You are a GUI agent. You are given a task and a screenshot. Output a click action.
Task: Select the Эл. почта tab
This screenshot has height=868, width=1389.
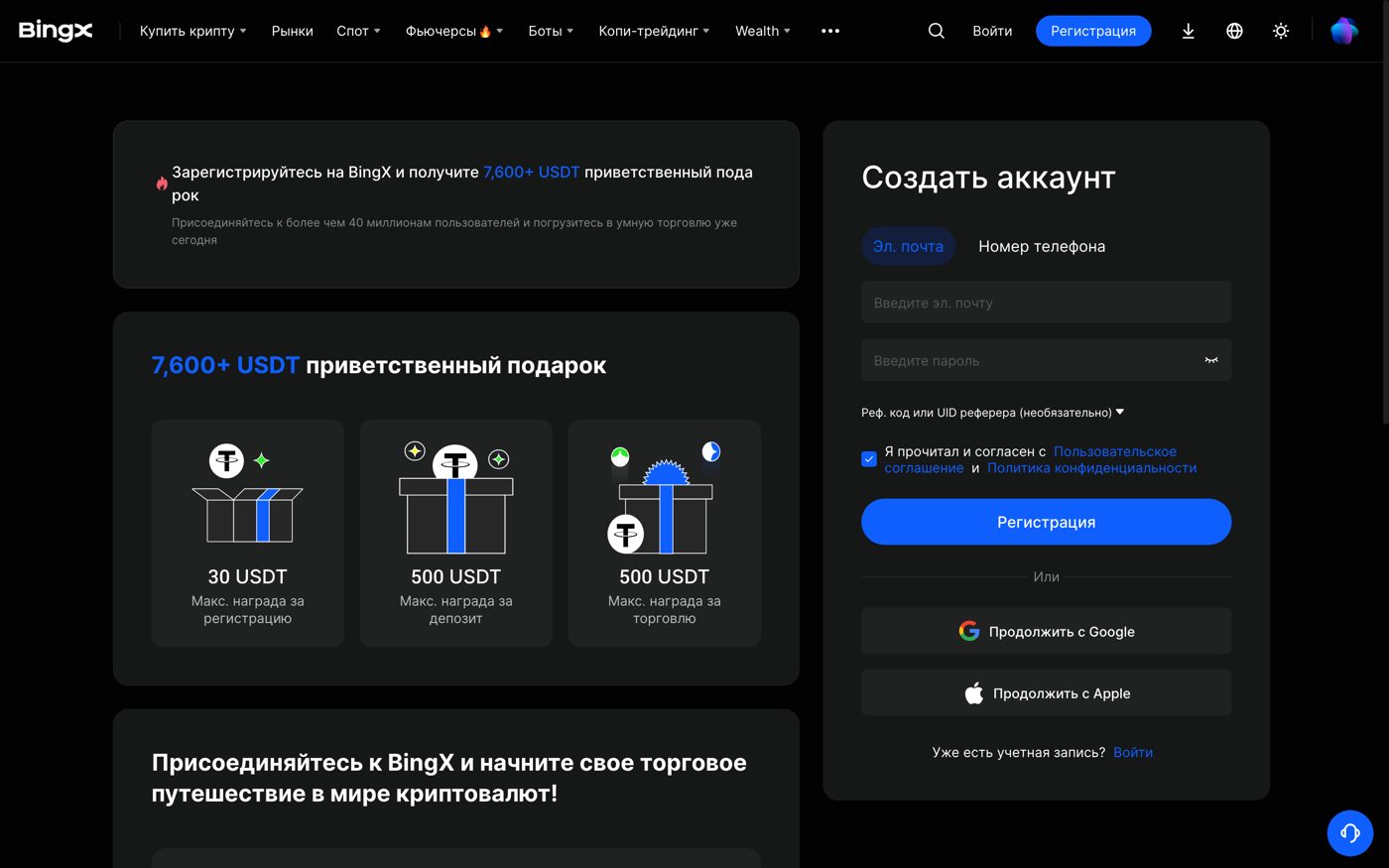908,246
